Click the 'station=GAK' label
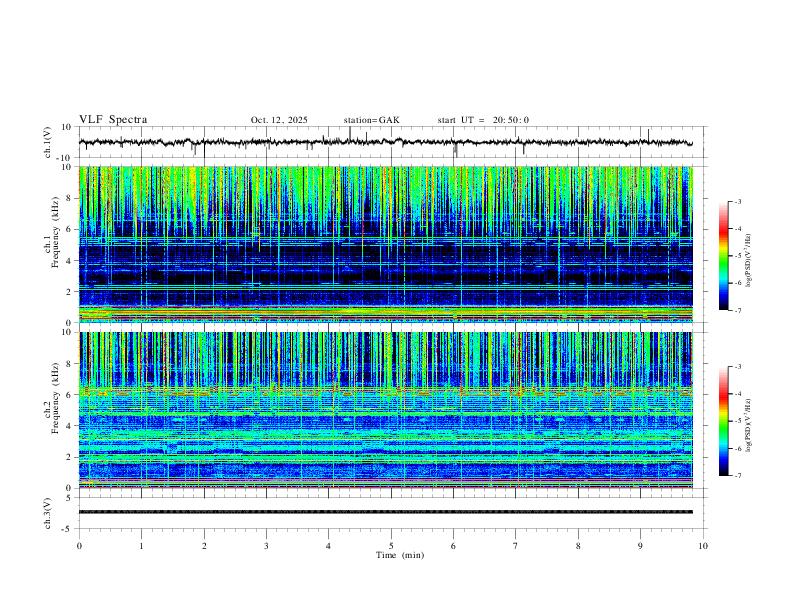This screenshot has width=792, height=612. [x=371, y=120]
